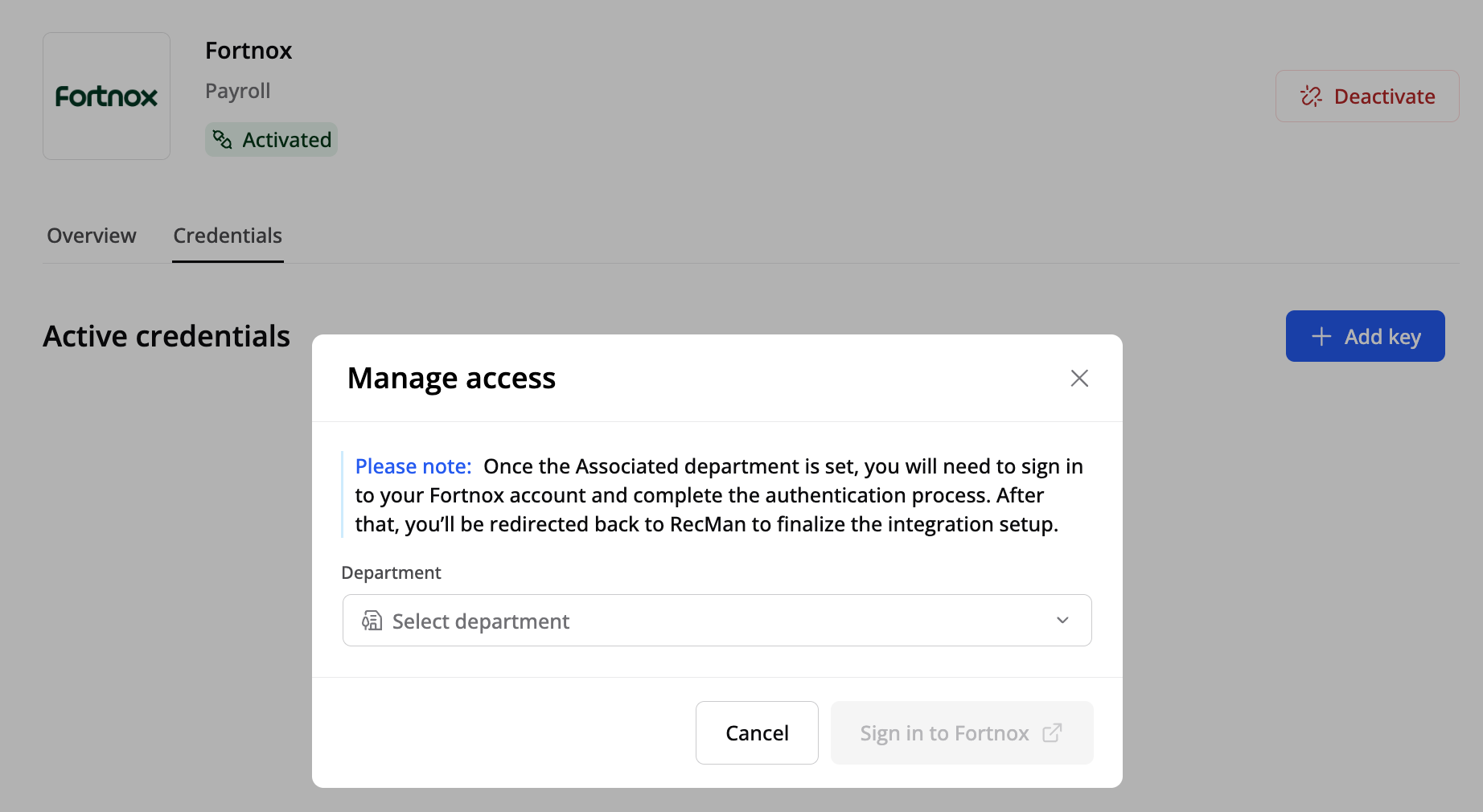Click the Fortnox integration title text

(x=249, y=51)
